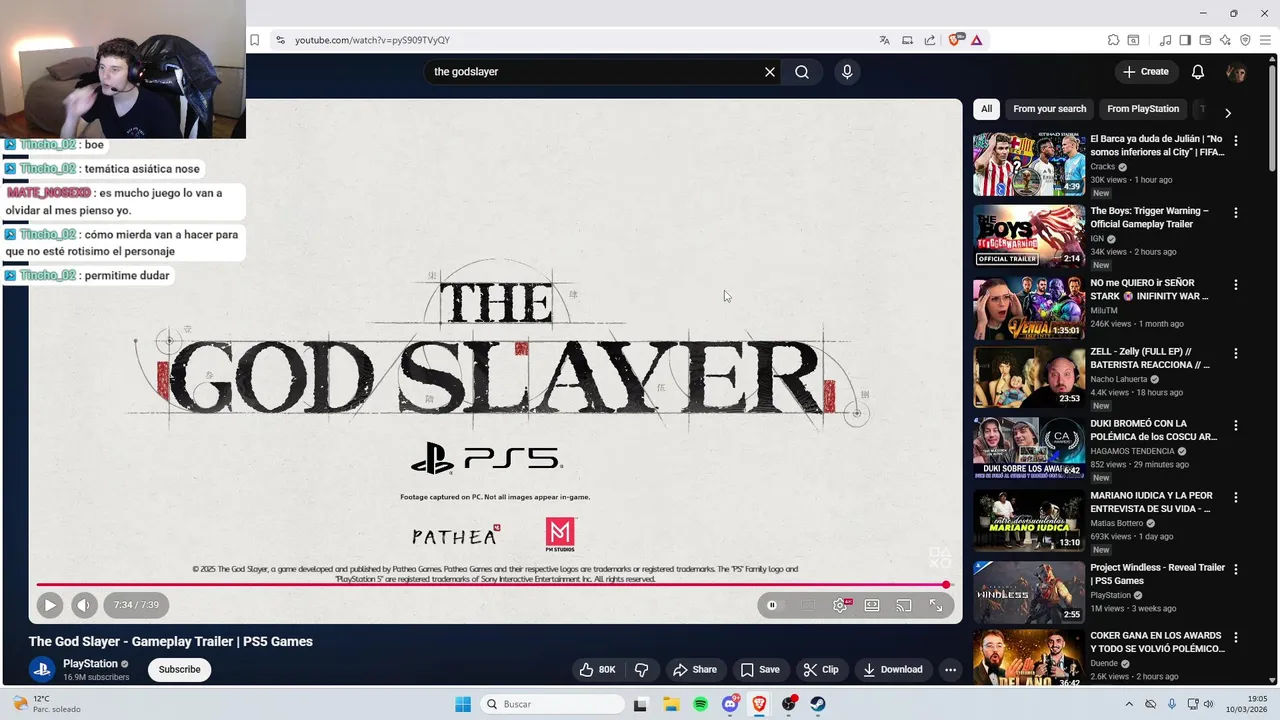The image size is (1280, 720).
Task: Share this page from address bar
Action: [x=930, y=40]
